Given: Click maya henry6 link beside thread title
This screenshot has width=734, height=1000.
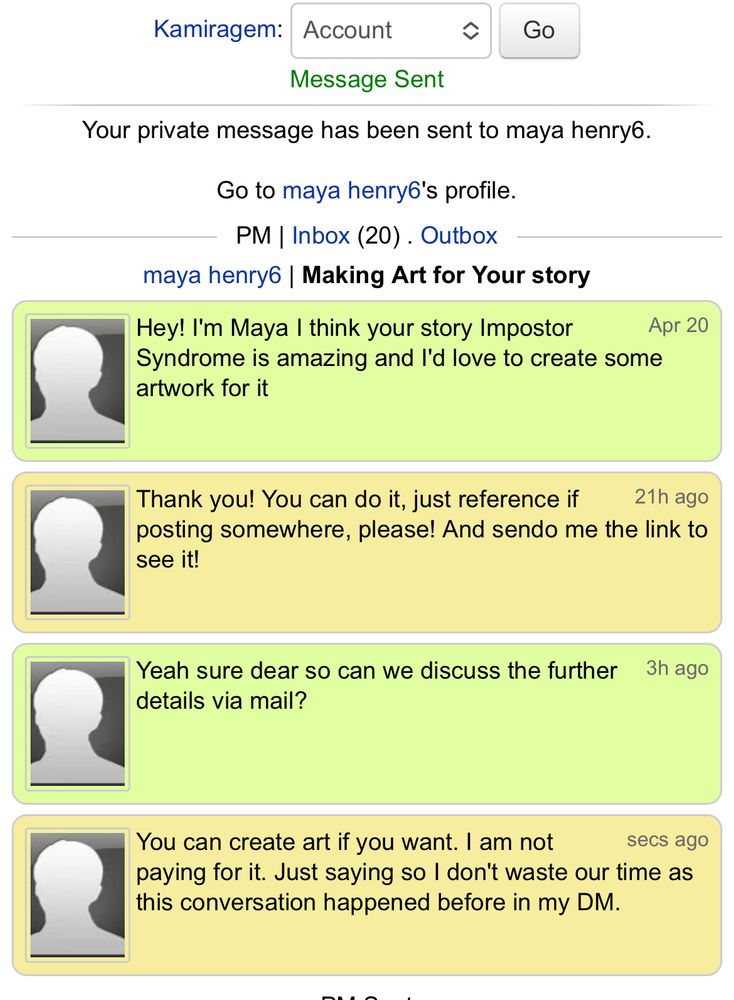Looking at the screenshot, I should coord(212,275).
